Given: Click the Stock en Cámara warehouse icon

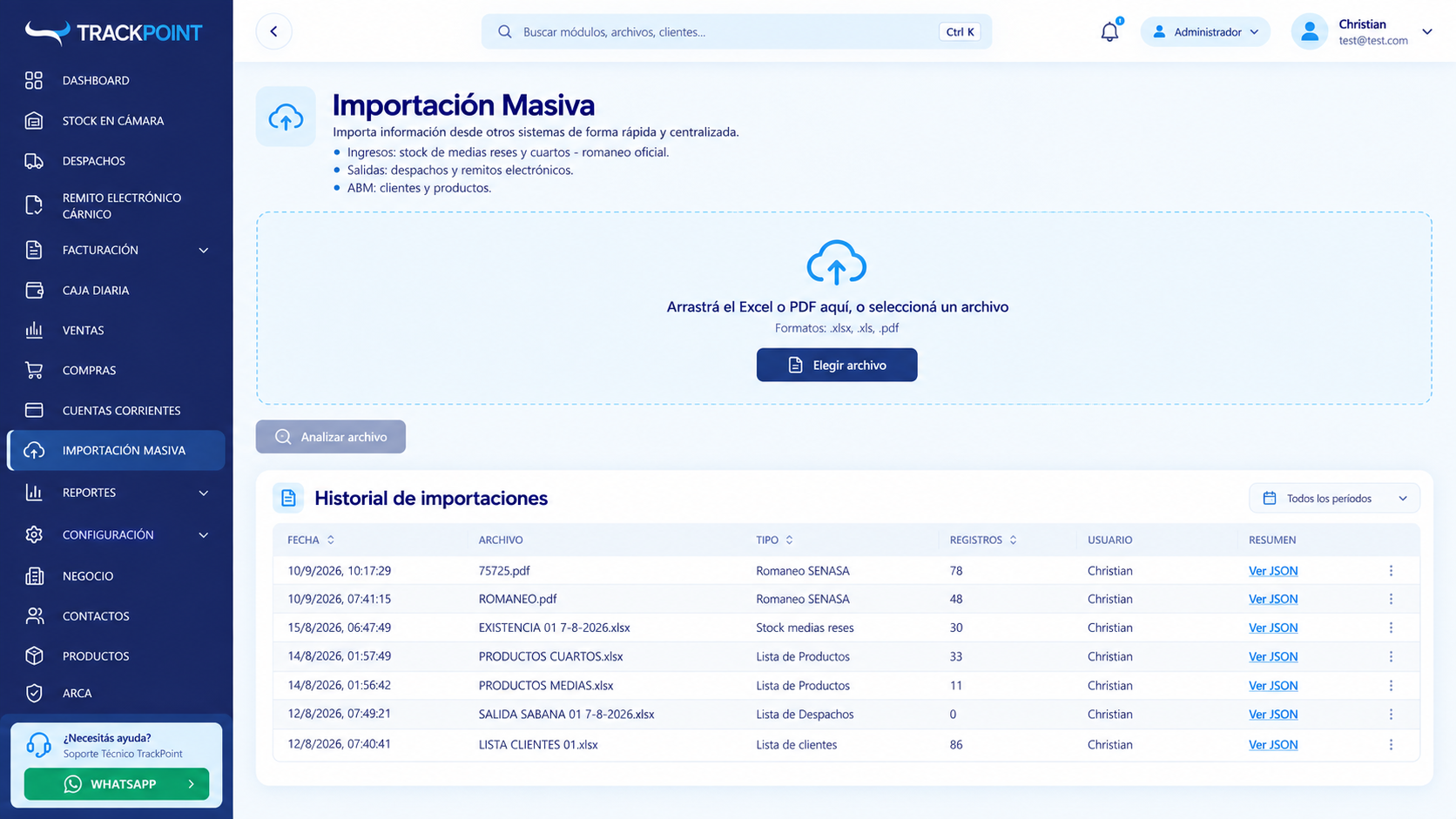Looking at the screenshot, I should pyautogui.click(x=34, y=121).
